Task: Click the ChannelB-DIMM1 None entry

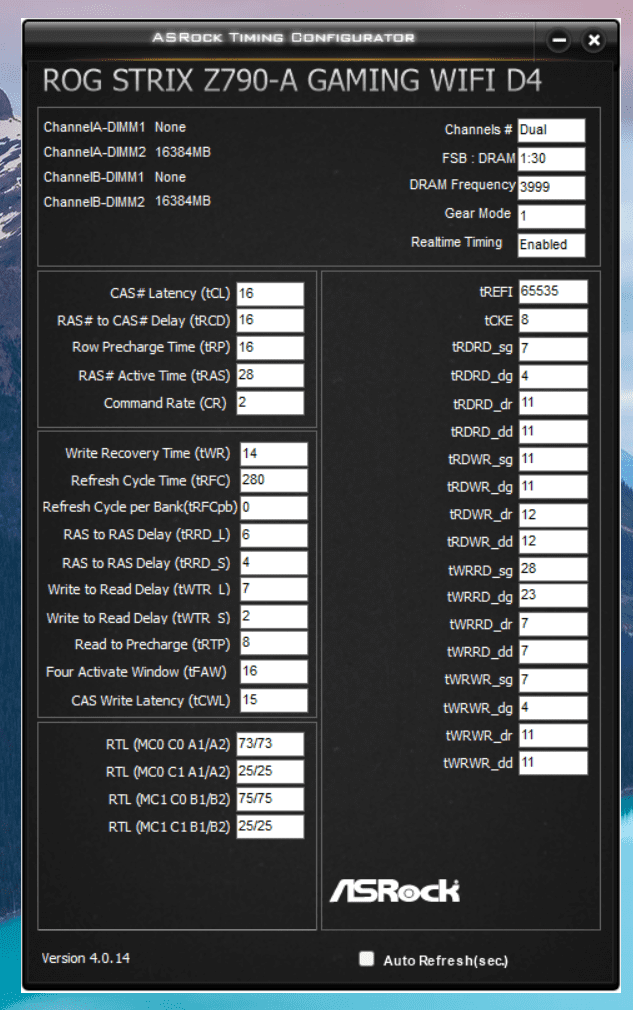Action: pyautogui.click(x=115, y=177)
